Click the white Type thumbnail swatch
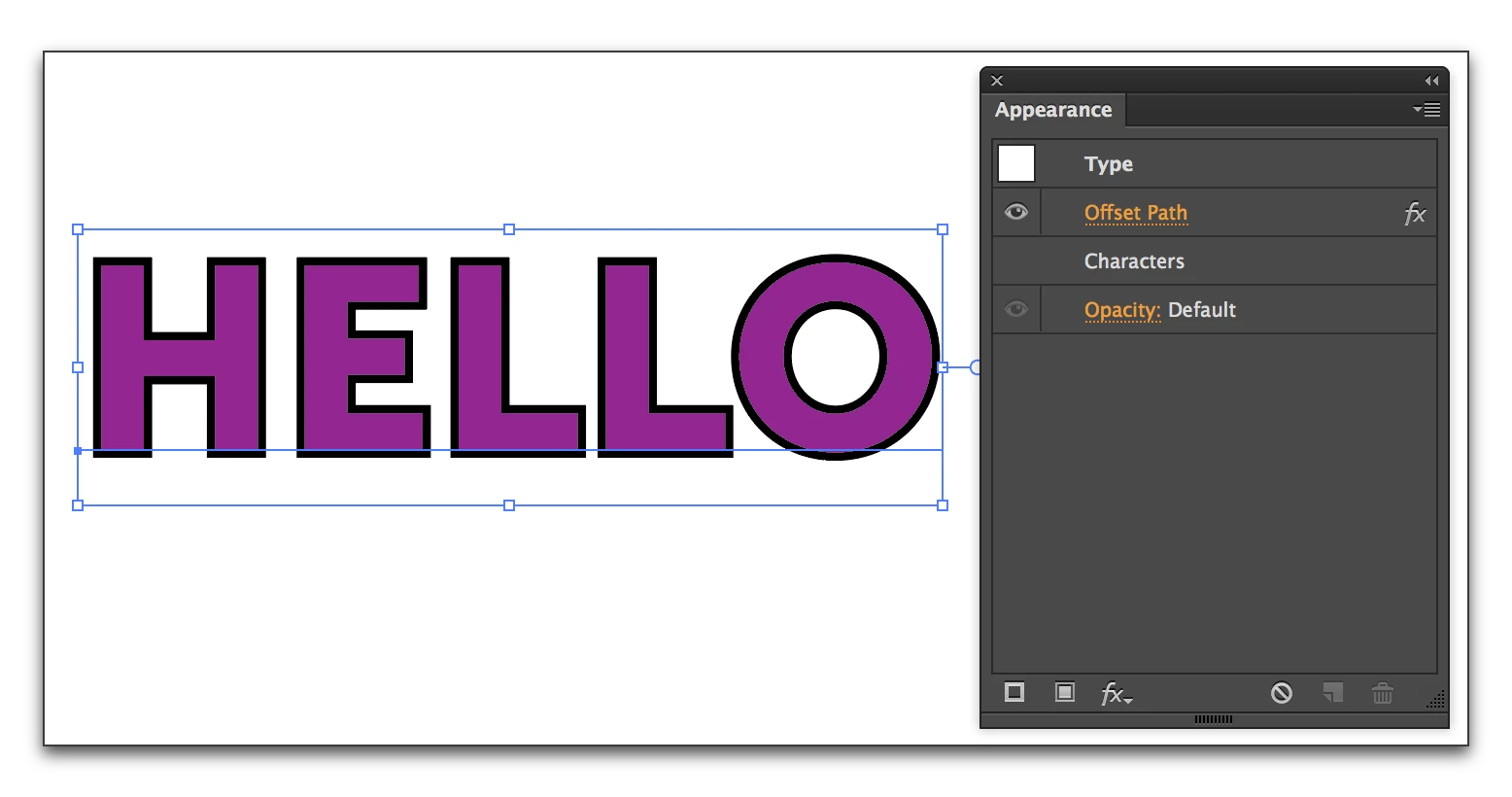Screen dimensions: 1512x797 [x=1016, y=163]
